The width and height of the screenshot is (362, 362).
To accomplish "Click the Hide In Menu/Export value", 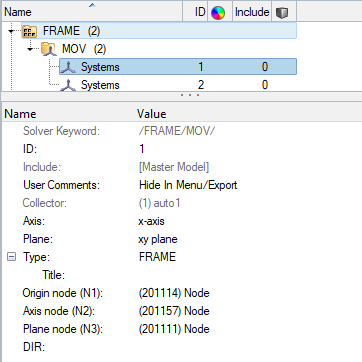I will pyautogui.click(x=188, y=185).
